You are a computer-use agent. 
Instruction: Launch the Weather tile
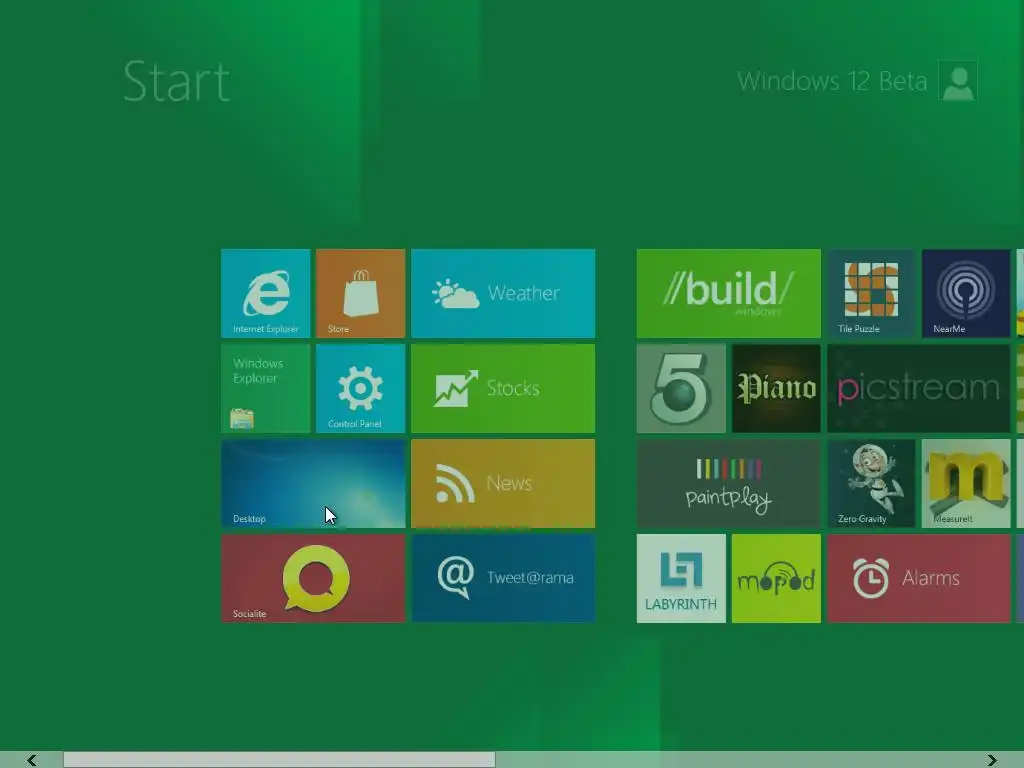coord(503,293)
